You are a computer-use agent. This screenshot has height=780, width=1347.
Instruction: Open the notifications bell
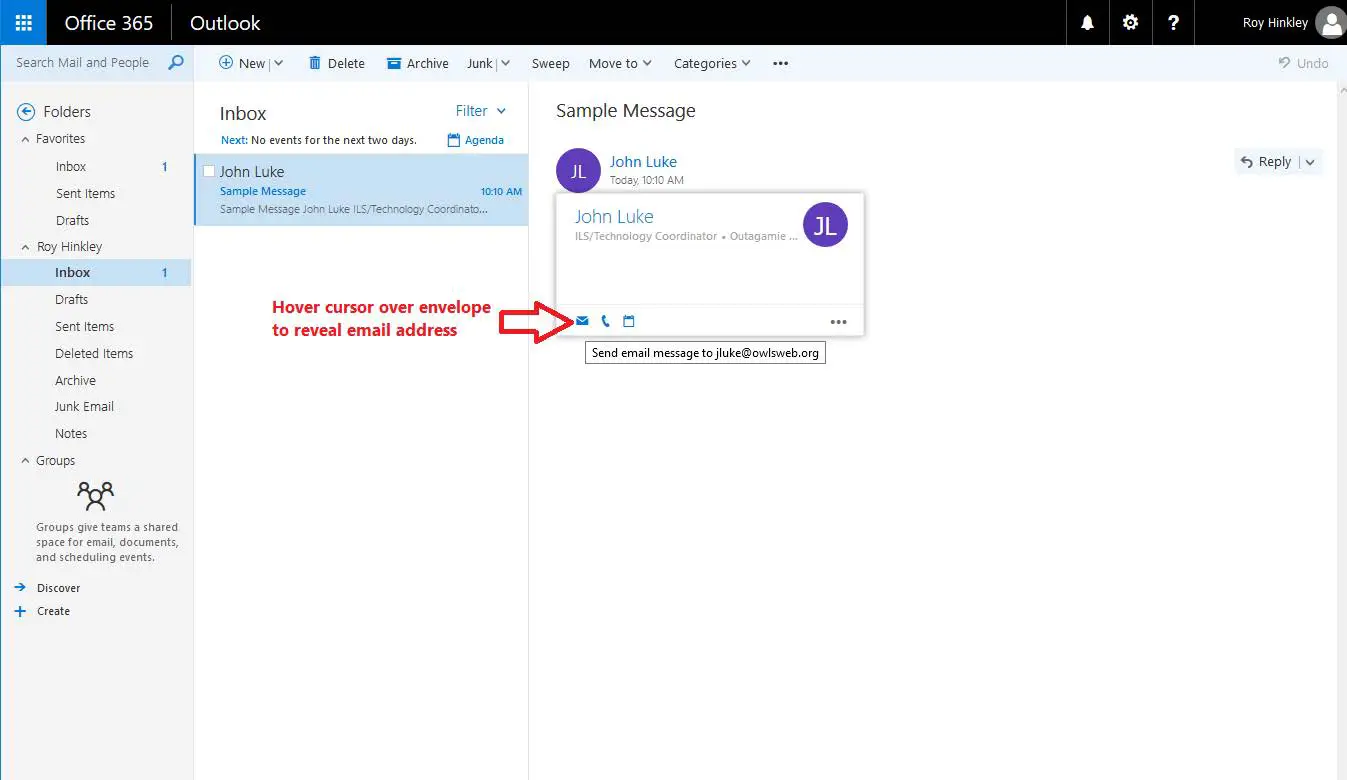click(x=1087, y=22)
